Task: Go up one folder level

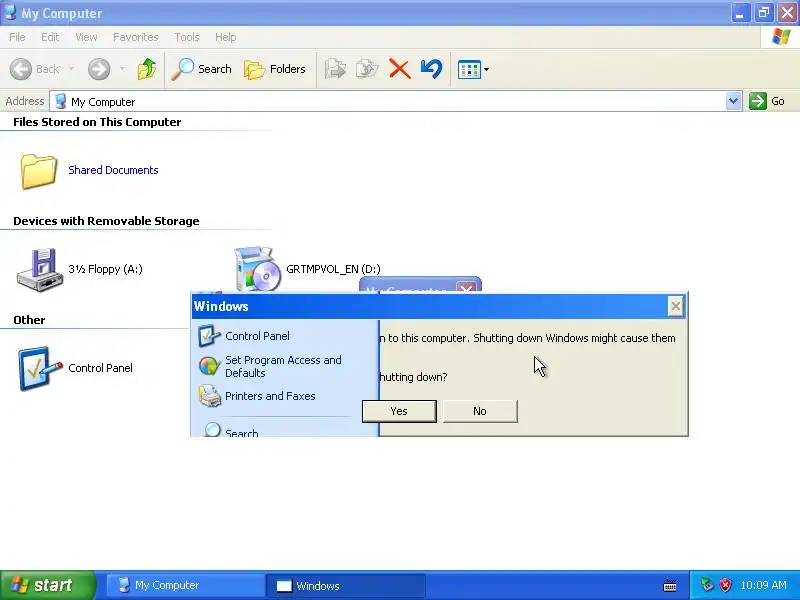Action: [147, 69]
